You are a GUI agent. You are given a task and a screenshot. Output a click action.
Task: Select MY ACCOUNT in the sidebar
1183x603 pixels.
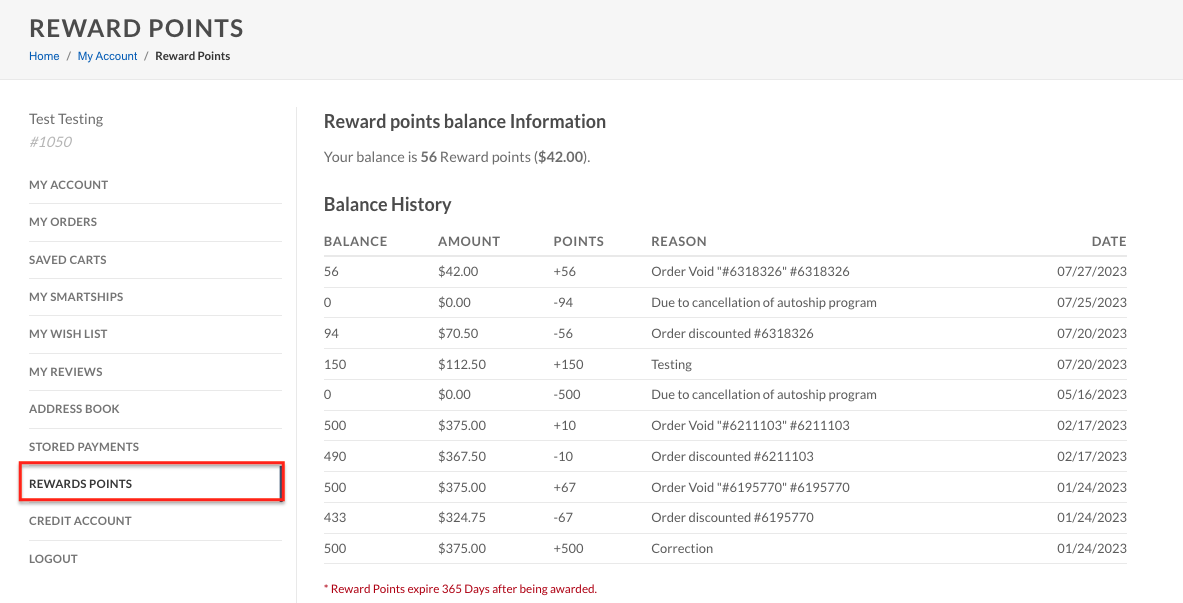tap(69, 185)
